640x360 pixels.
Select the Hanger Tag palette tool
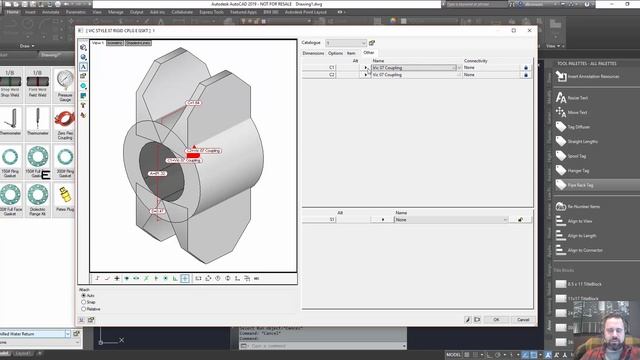pyautogui.click(x=573, y=171)
